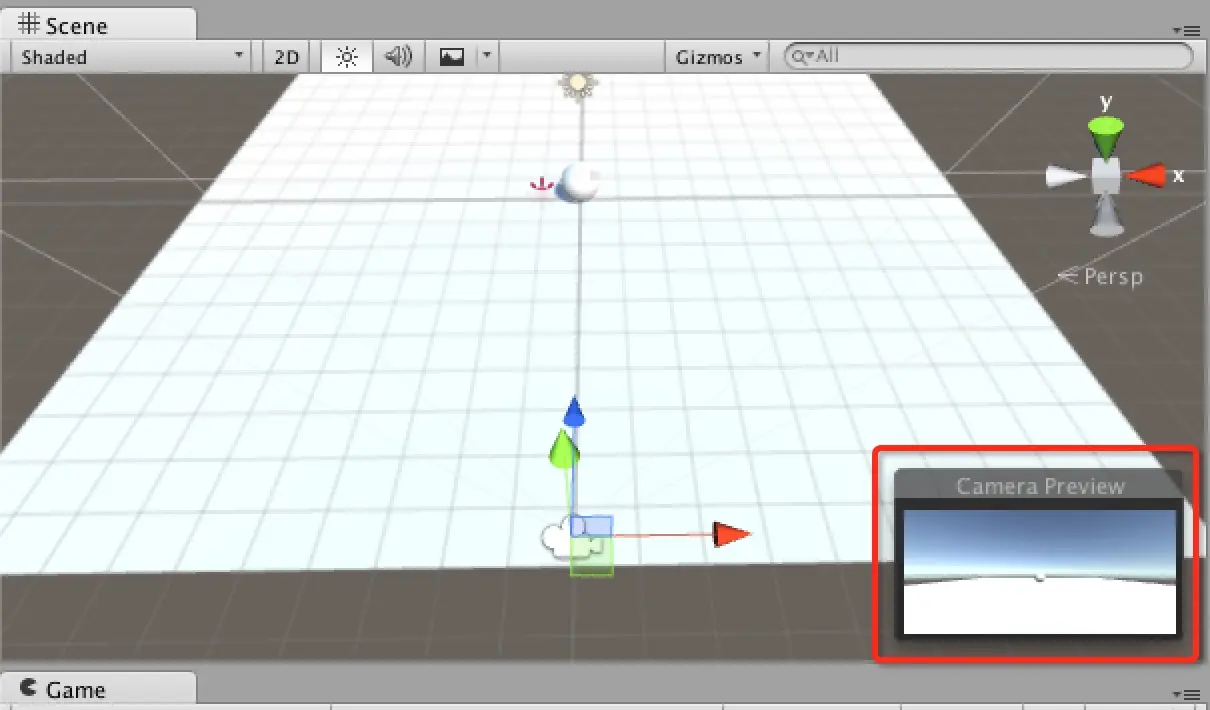Click the green Y axis move arrow
This screenshot has width=1210, height=710.
565,448
